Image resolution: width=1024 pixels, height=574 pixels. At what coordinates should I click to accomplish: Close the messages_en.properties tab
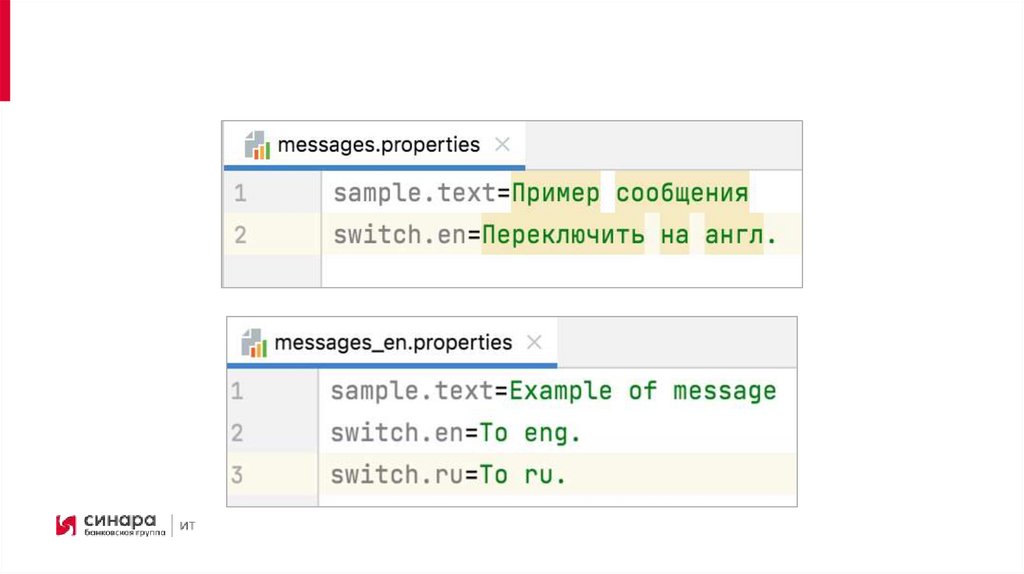(x=534, y=343)
